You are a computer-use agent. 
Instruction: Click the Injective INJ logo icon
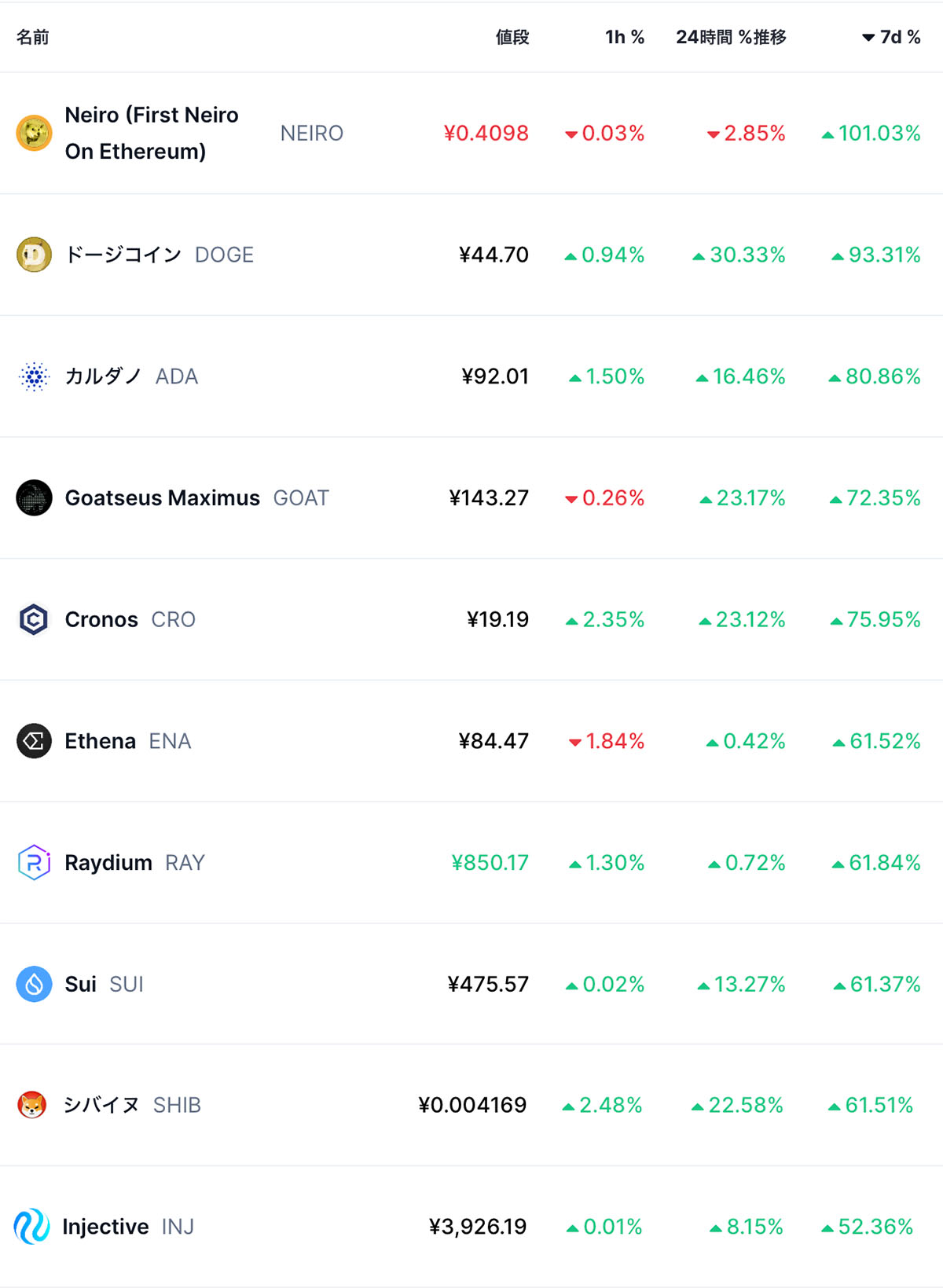[32, 1226]
